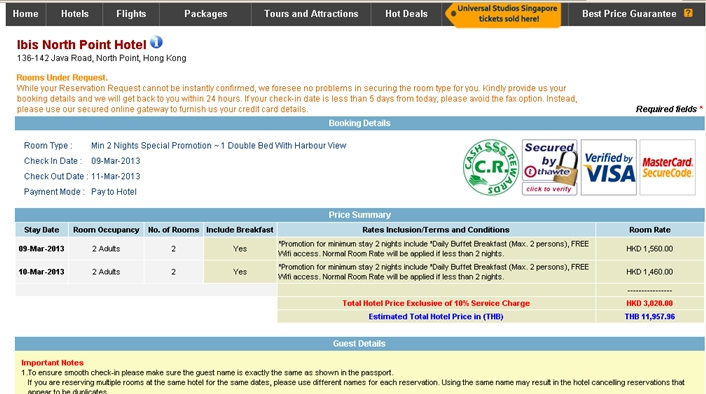This screenshot has width=706, height=394.
Task: Go to the Hotels section
Action: pos(75,14)
